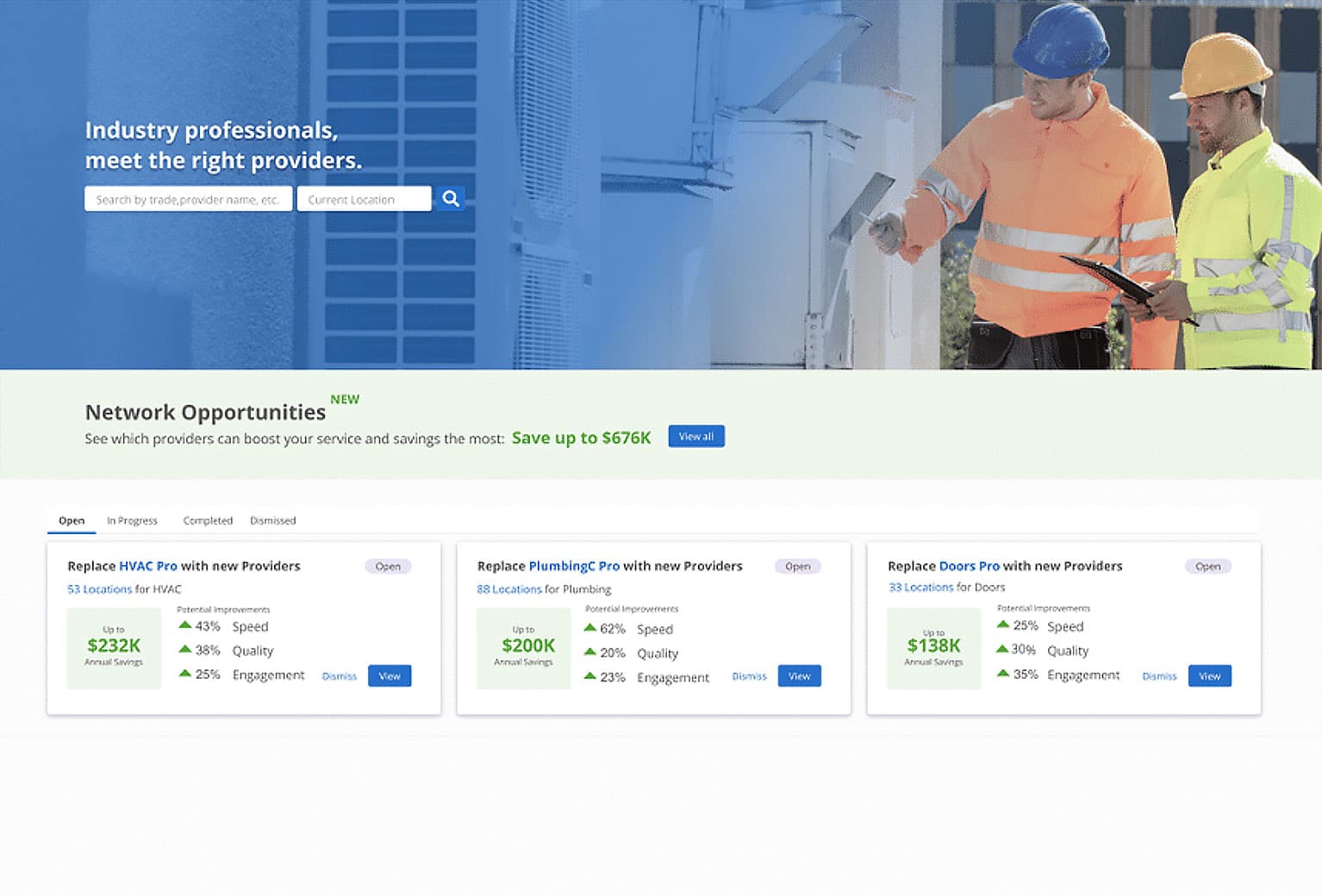The image size is (1322, 896).
Task: Click the NEW badge beside Network Opportunities
Action: coord(345,399)
